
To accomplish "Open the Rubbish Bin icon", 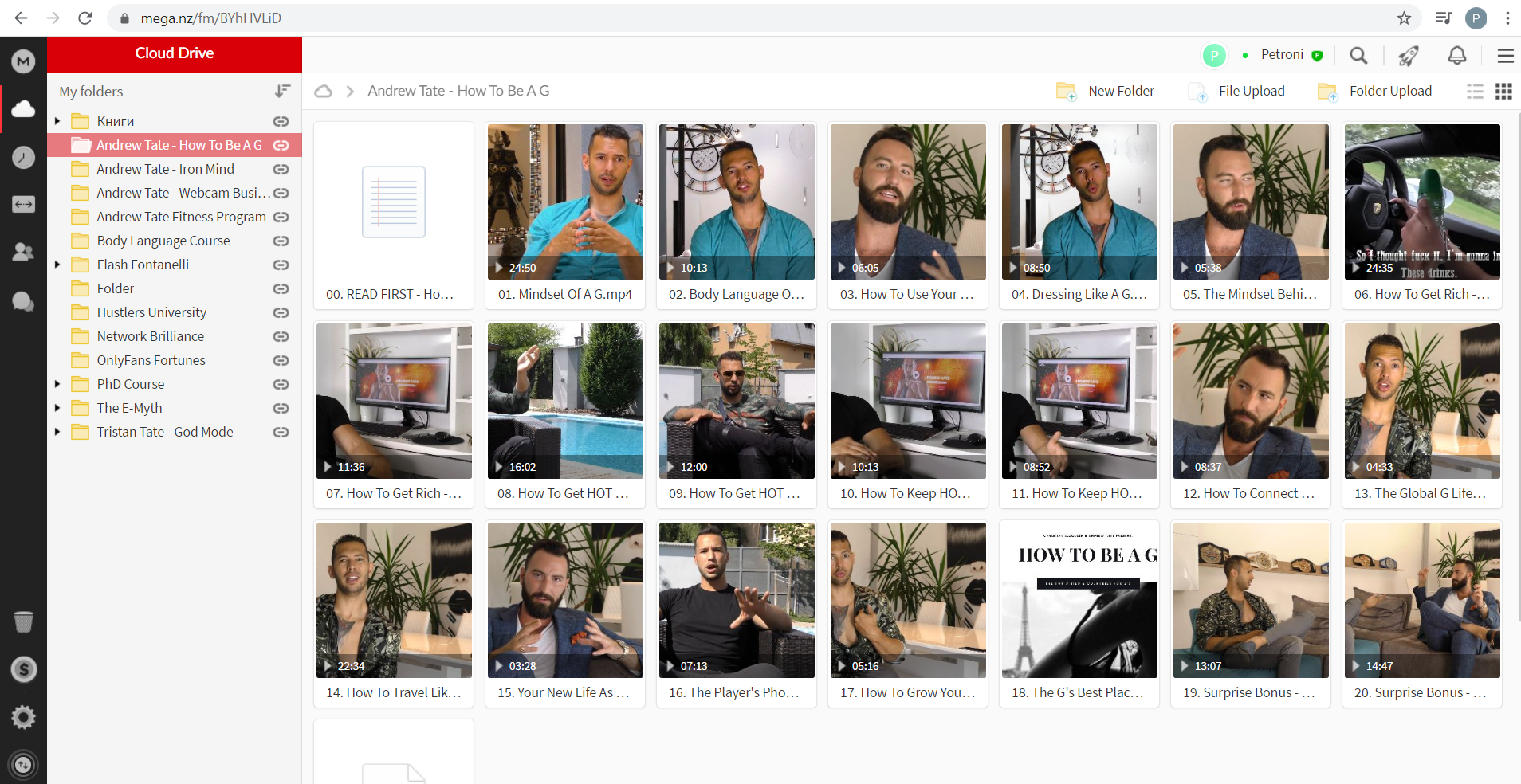I will point(23,621).
